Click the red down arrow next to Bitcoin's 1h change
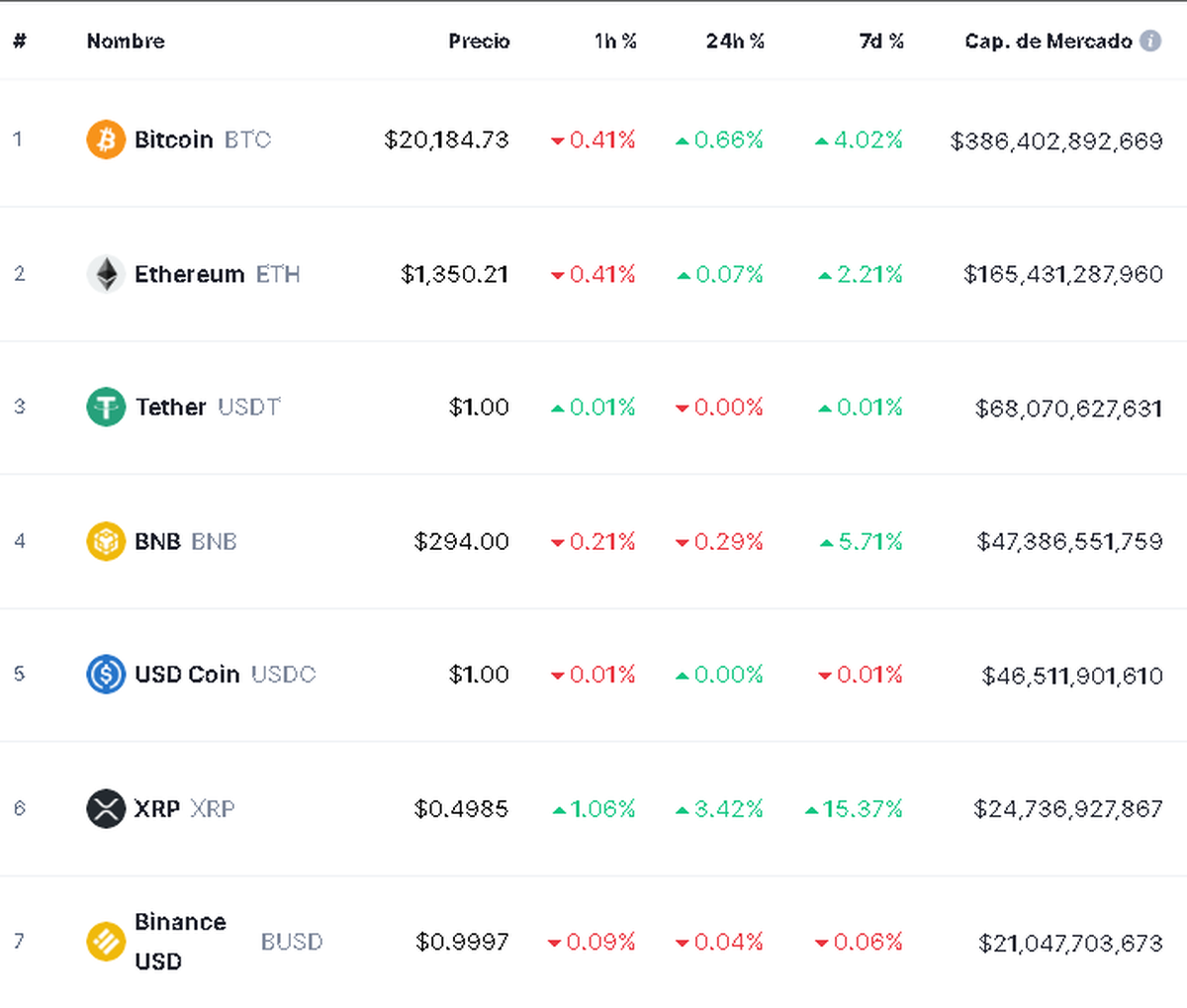 pos(558,140)
